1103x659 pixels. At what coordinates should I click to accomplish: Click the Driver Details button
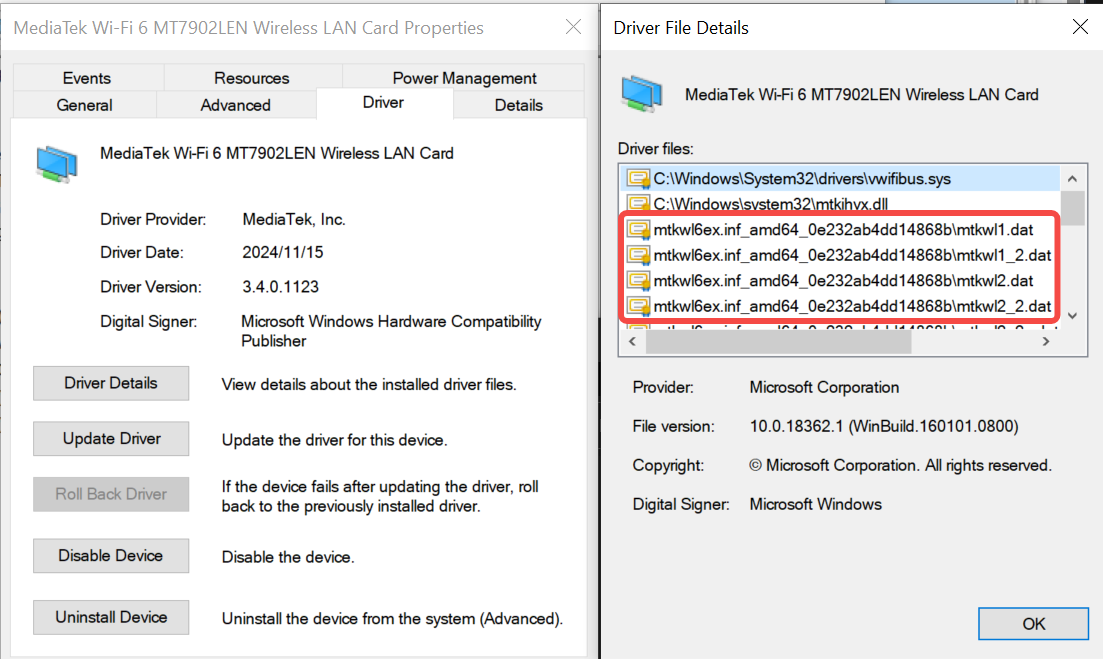pos(111,383)
